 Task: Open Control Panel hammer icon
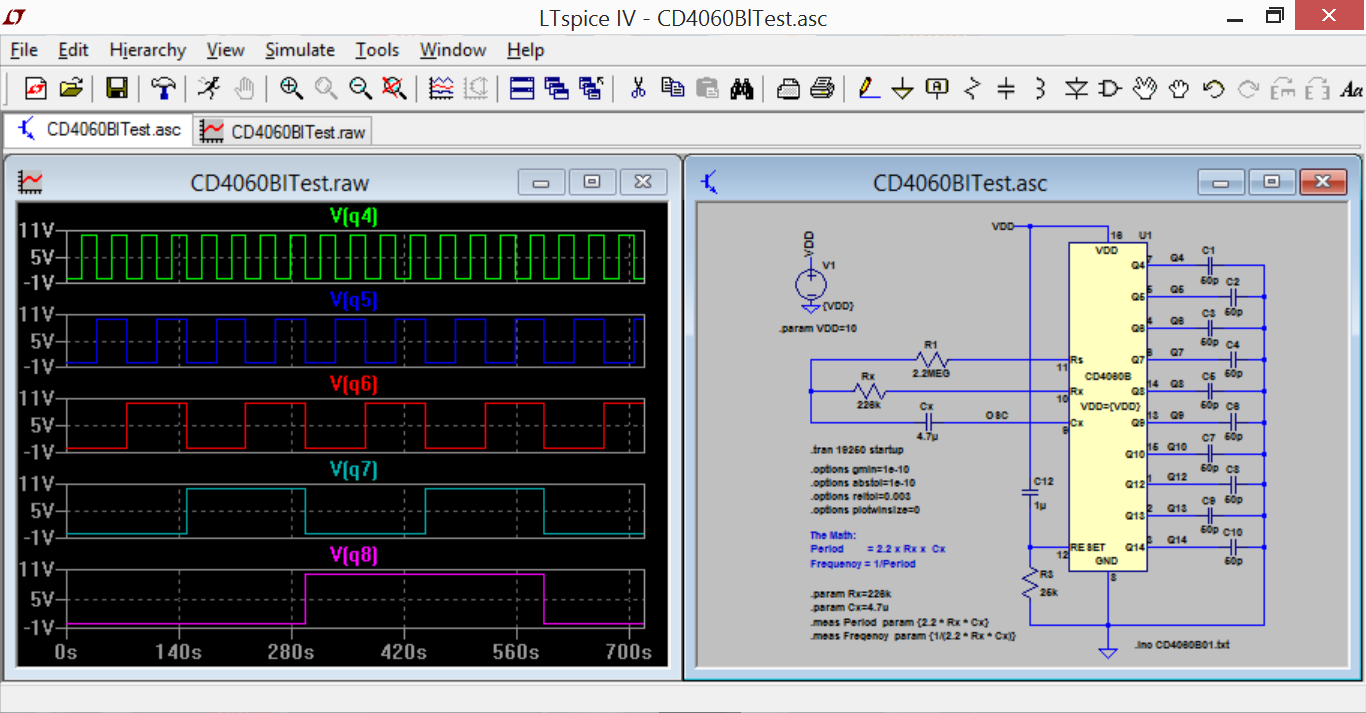coord(163,89)
